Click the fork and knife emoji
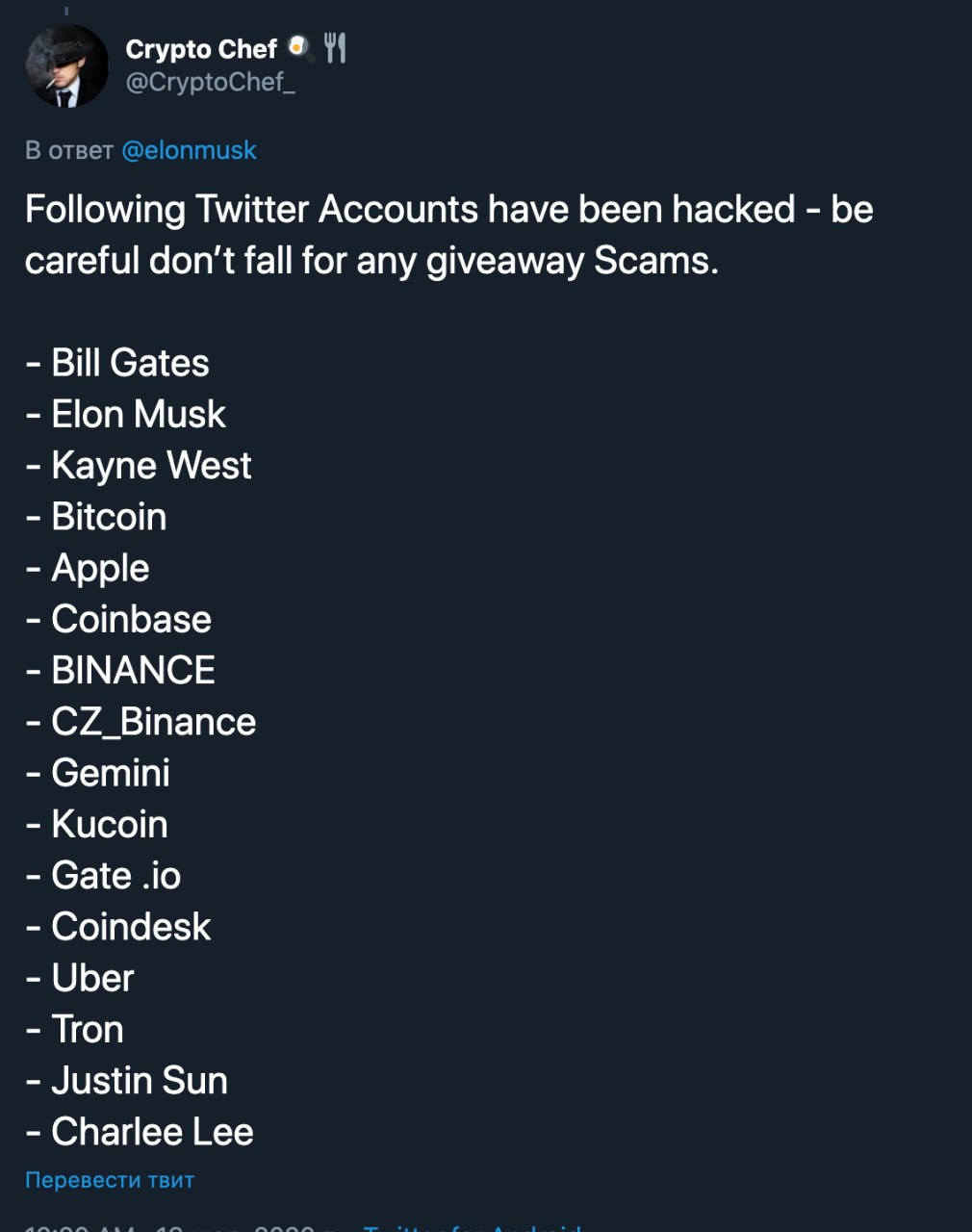The image size is (972, 1232). click(334, 47)
